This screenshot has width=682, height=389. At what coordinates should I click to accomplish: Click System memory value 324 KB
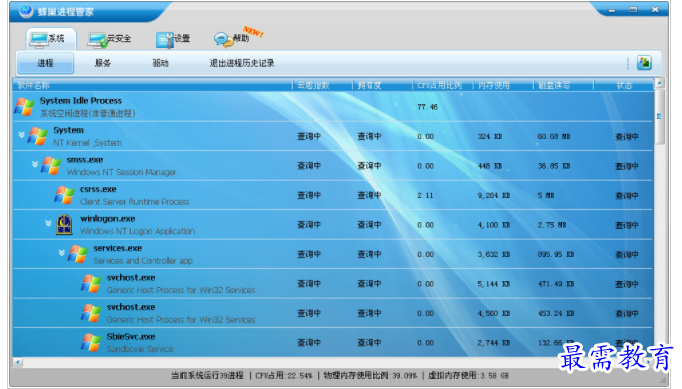(490, 137)
